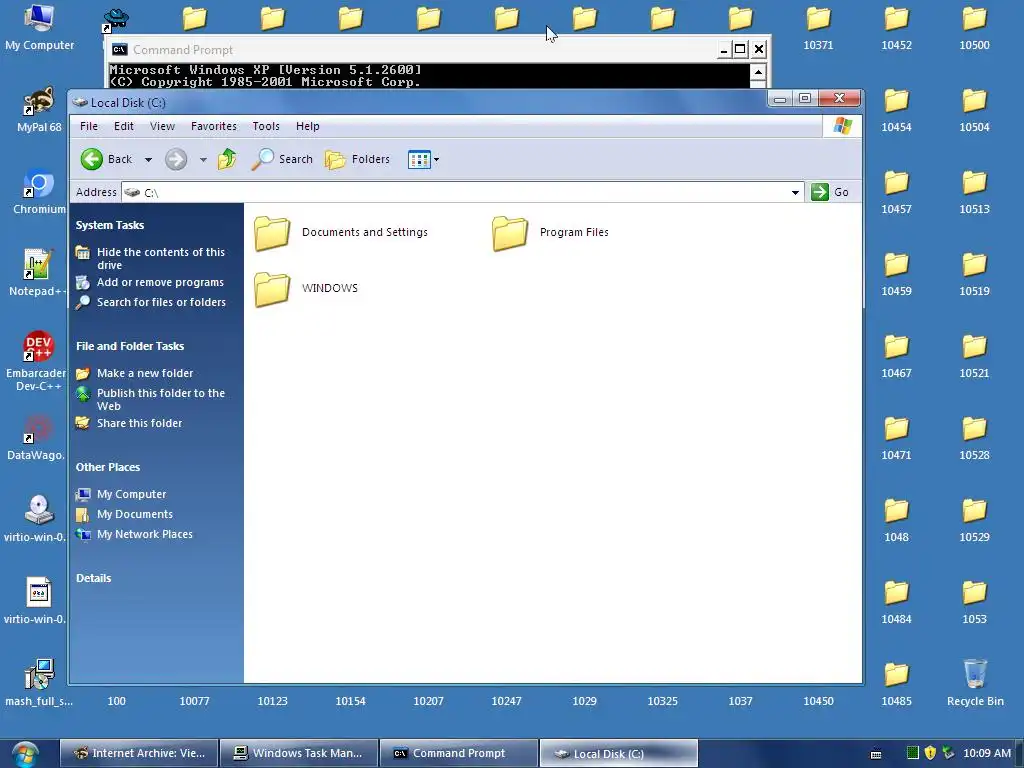Go up one folder level
The width and height of the screenshot is (1024, 768).
point(227,159)
